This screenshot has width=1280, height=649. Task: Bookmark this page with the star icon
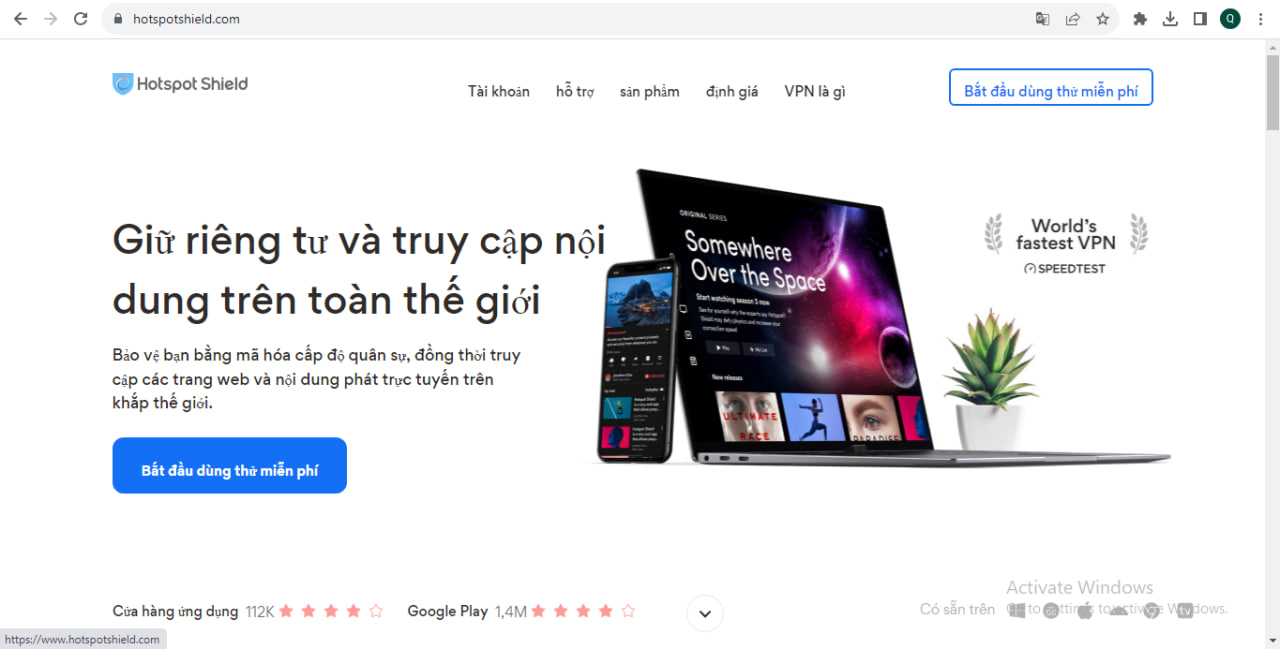point(1102,19)
